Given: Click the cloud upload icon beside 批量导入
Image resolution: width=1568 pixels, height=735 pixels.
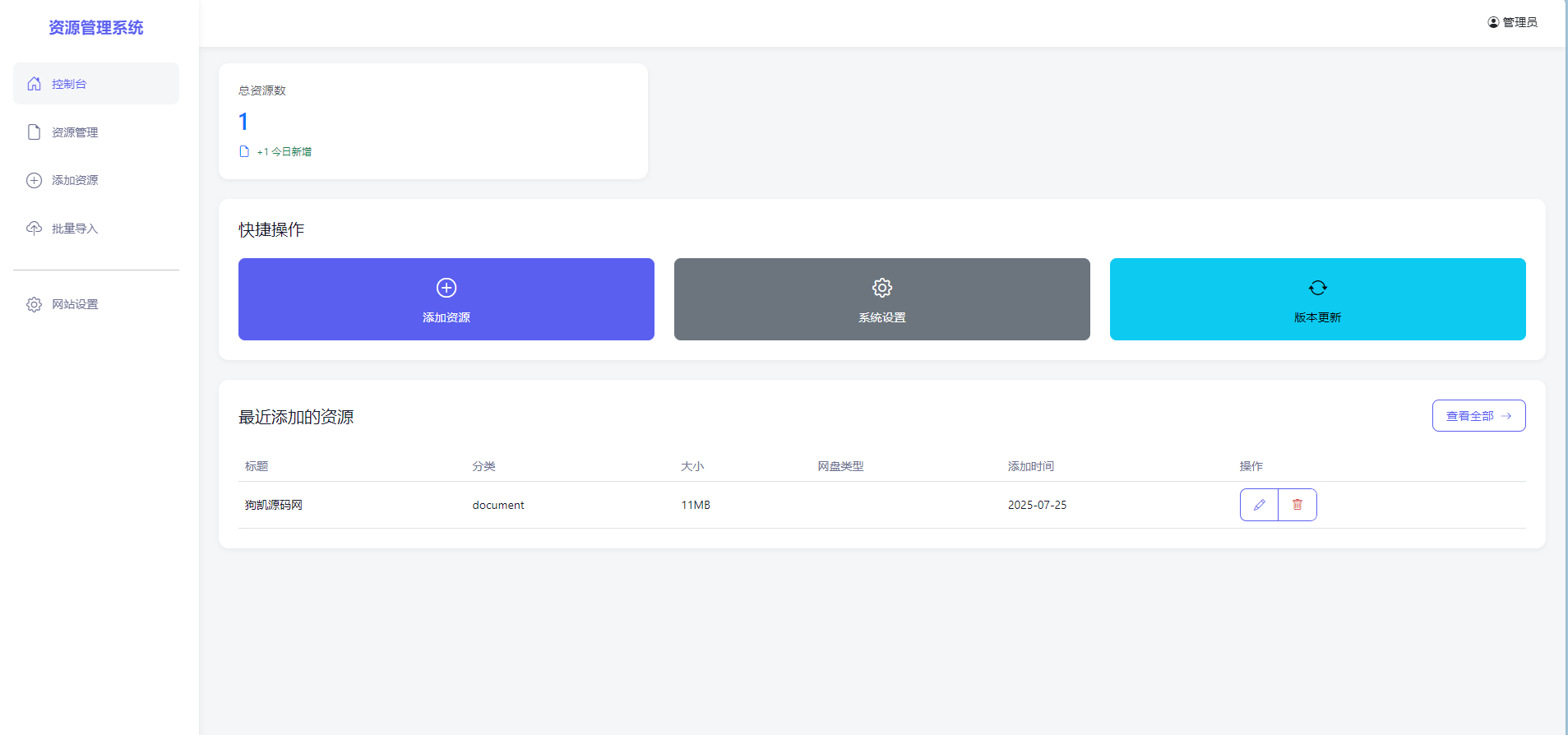Looking at the screenshot, I should click(x=34, y=229).
